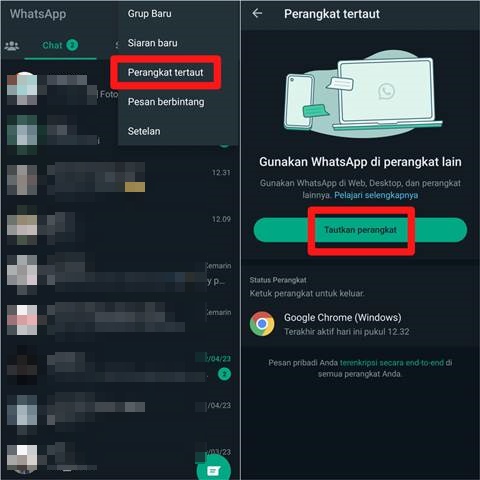The height and width of the screenshot is (480, 480).
Task: Tap the terenkripsi secara end-to-end link
Action: pos(392,362)
